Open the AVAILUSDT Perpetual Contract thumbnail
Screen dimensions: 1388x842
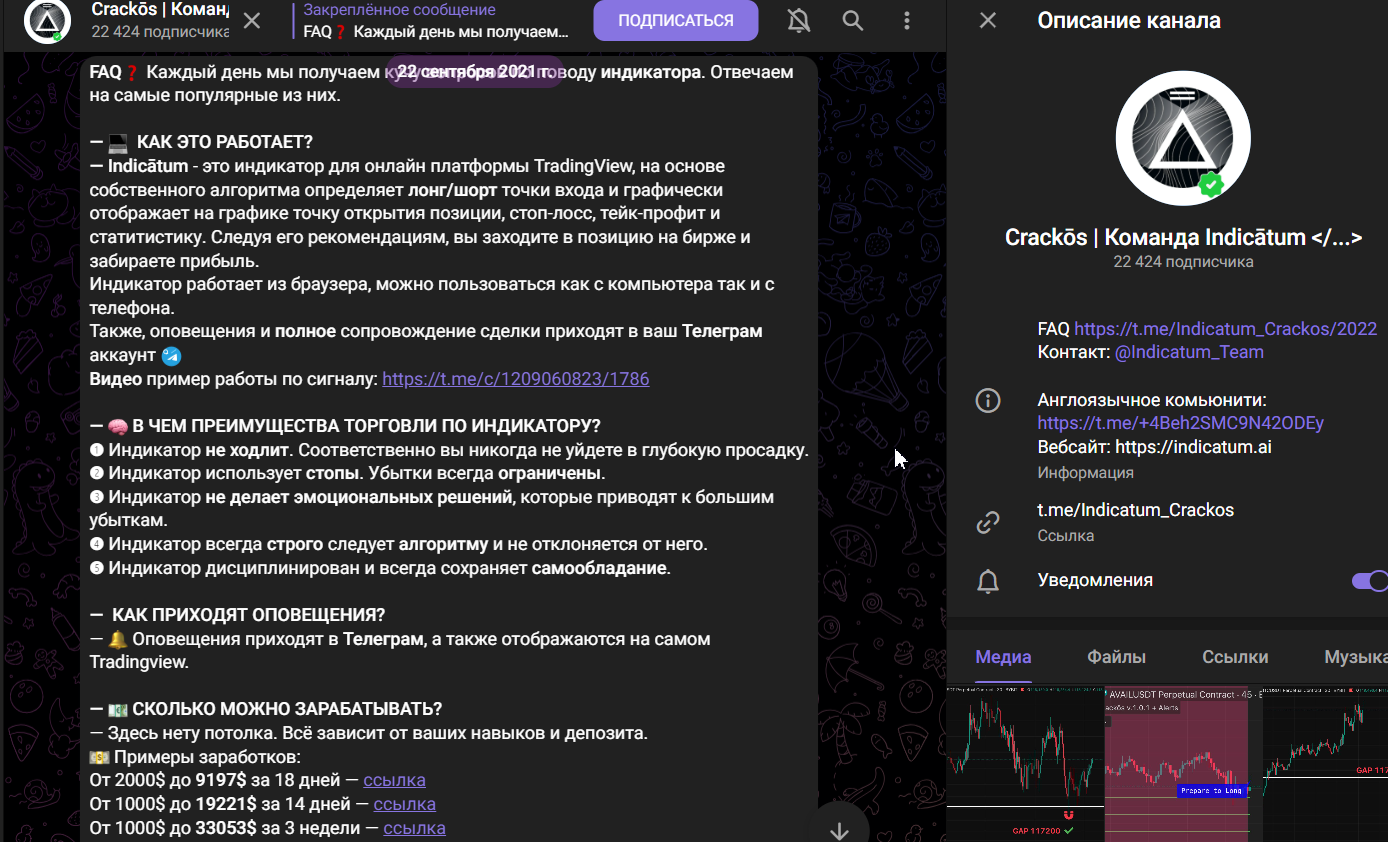coord(1183,764)
